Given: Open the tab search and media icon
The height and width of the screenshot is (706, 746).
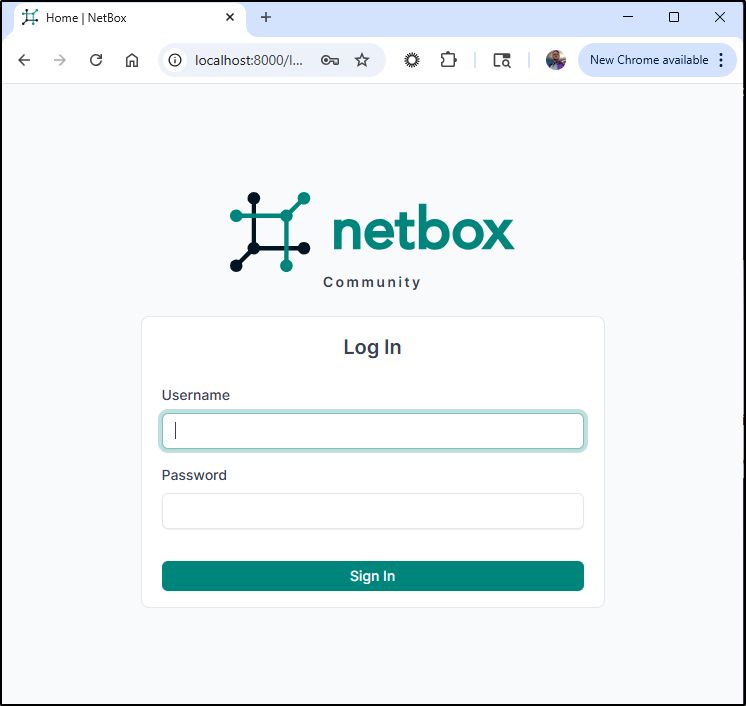Looking at the screenshot, I should tap(502, 60).
